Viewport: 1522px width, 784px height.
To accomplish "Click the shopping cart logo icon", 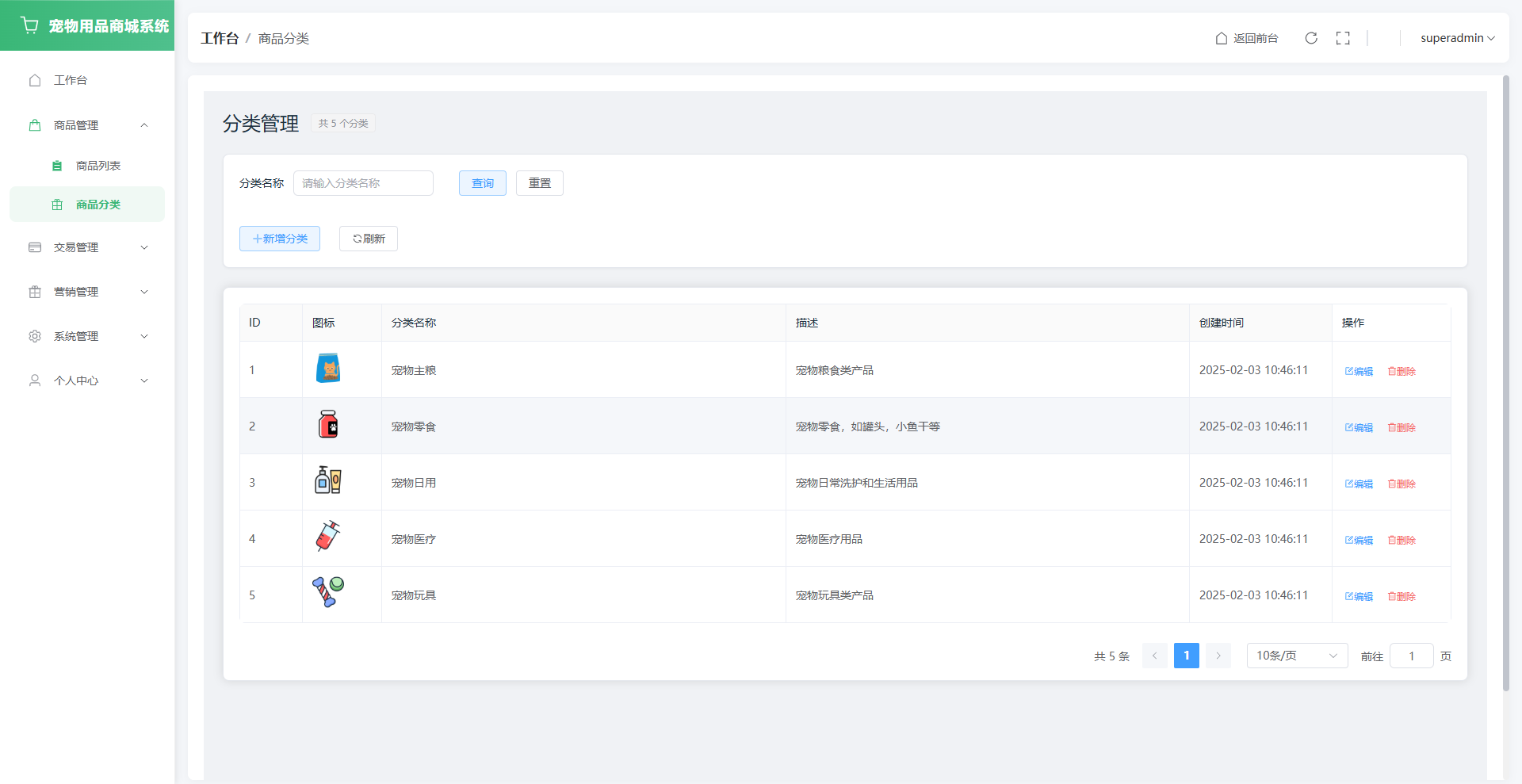I will 30,25.
